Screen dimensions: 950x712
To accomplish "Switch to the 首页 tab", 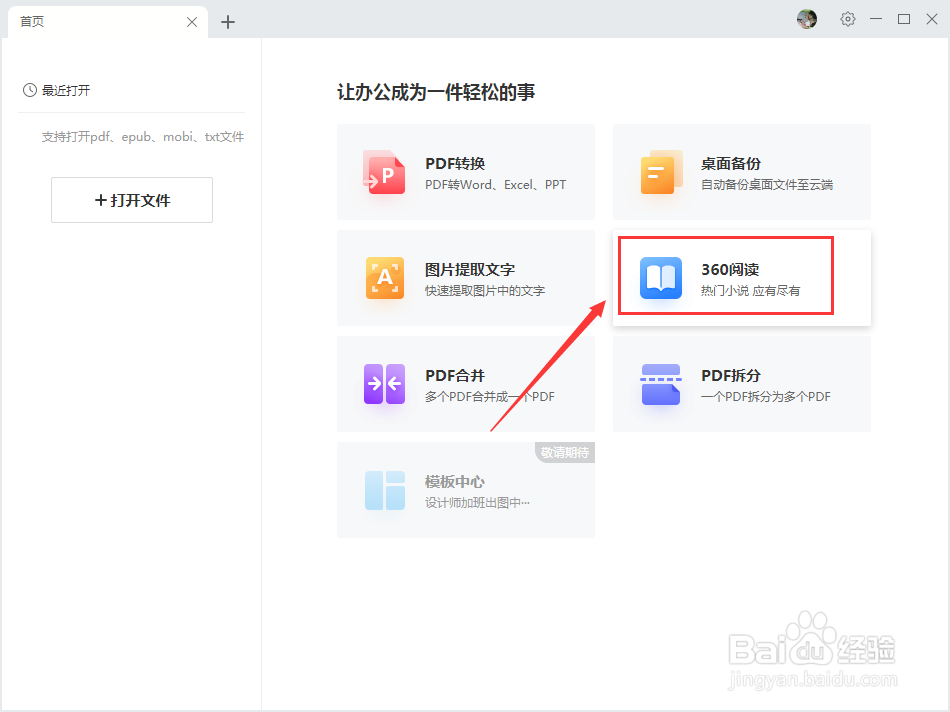I will (x=107, y=22).
